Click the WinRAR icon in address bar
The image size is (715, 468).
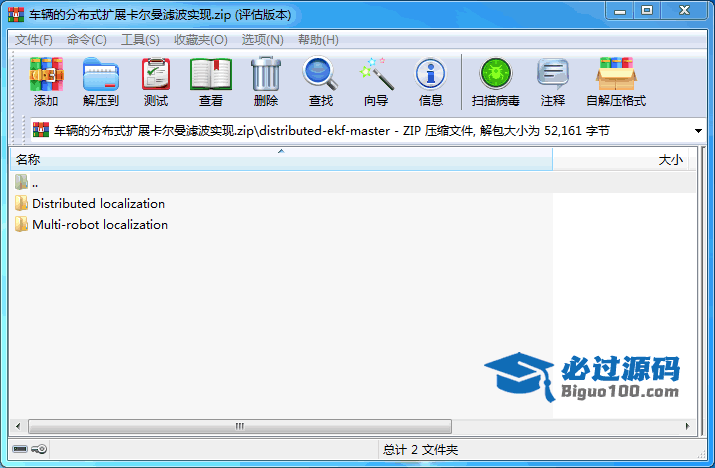coord(41,130)
